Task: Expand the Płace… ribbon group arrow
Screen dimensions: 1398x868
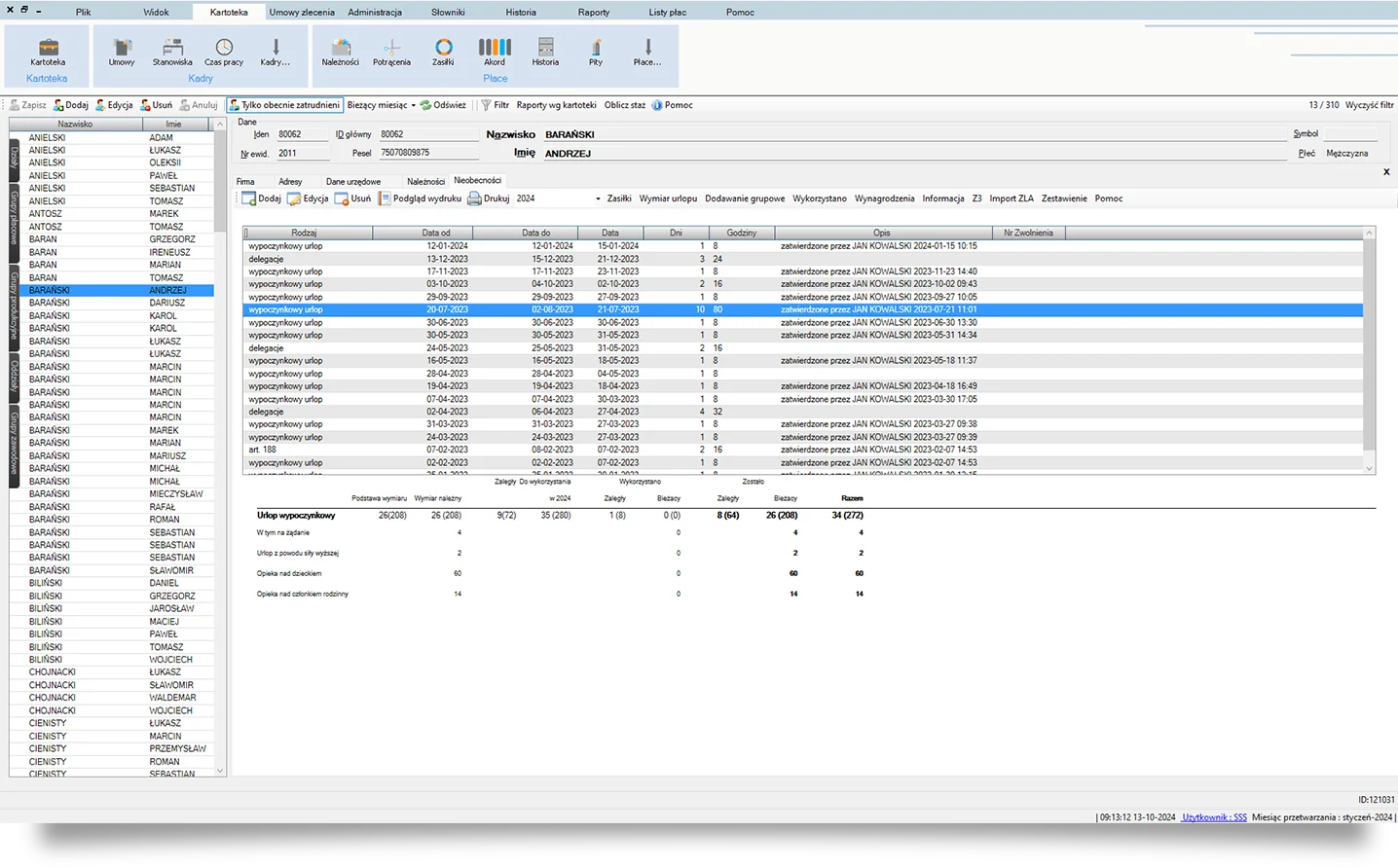Action: coord(647,52)
